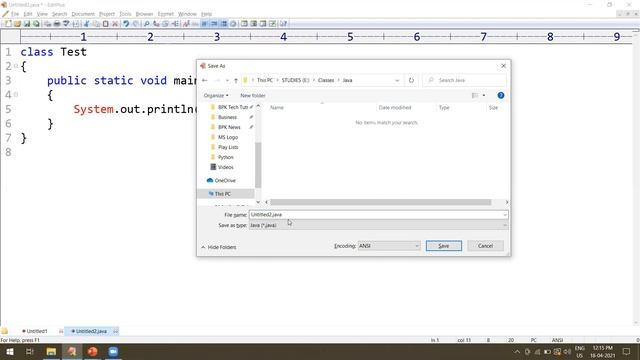This screenshot has height=360, width=640.
Task: Click the Paste clipboard icon in toolbar
Action: [x=105, y=24]
